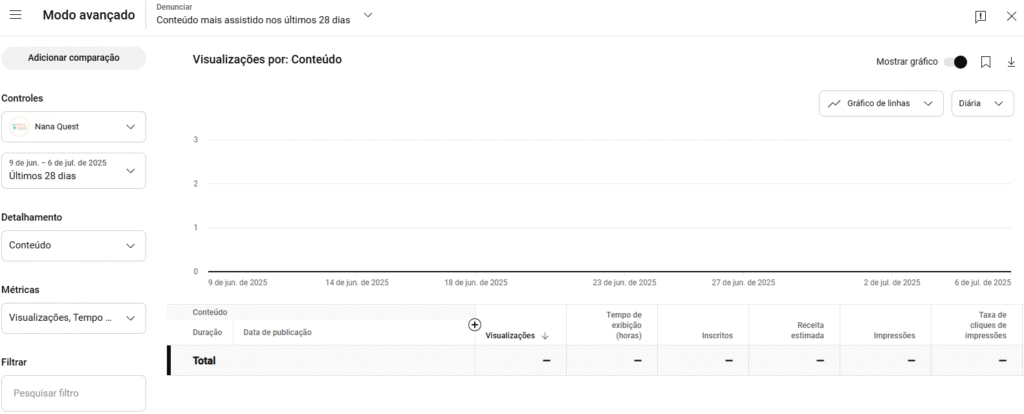Sort by Visualizações descending arrow
Viewport: 1024px width, 414px height.
click(x=545, y=336)
